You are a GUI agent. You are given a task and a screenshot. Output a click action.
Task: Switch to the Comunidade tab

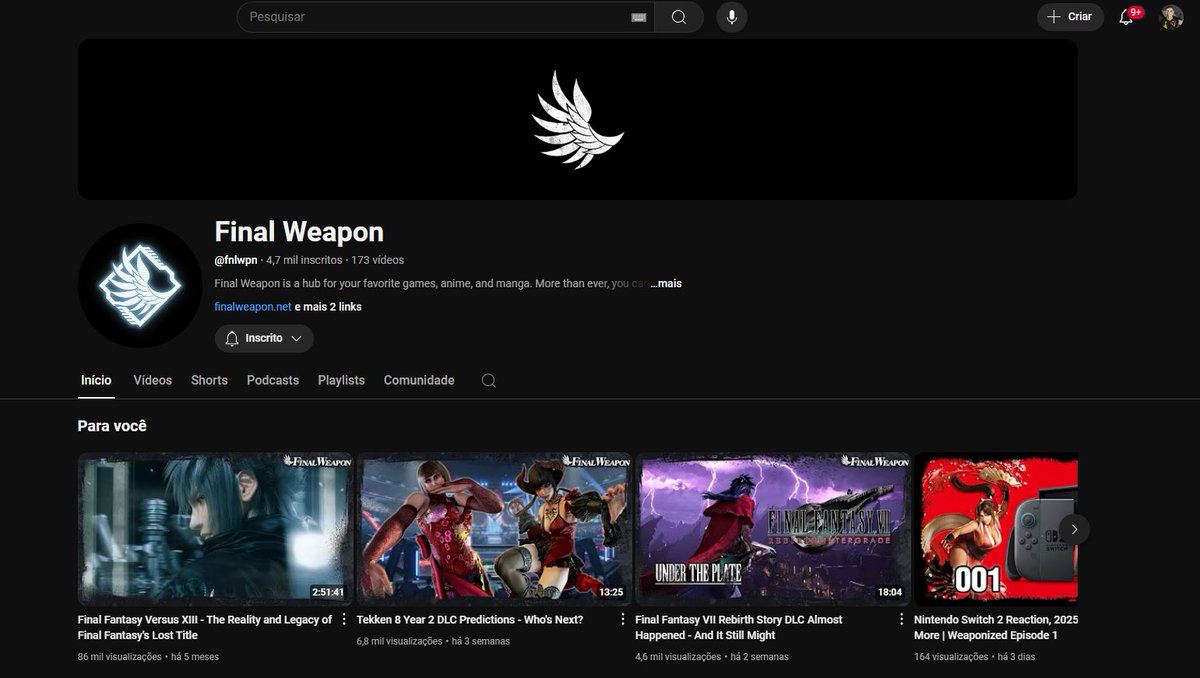(x=419, y=380)
